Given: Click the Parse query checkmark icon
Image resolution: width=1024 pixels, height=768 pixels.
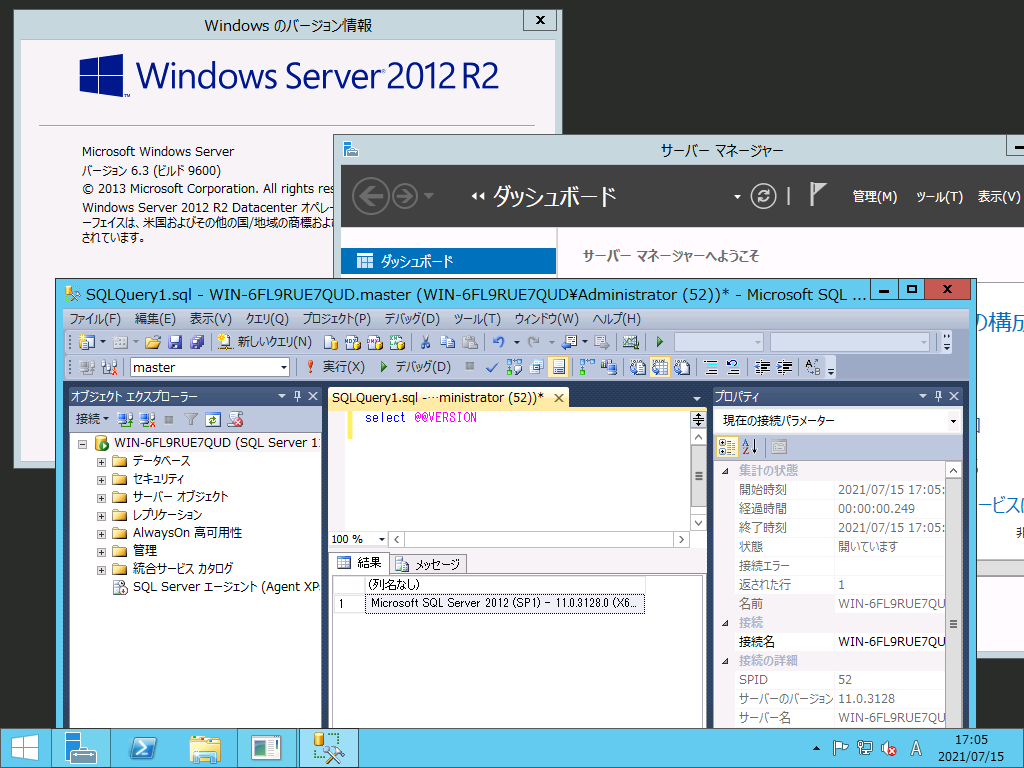Looking at the screenshot, I should 492,367.
